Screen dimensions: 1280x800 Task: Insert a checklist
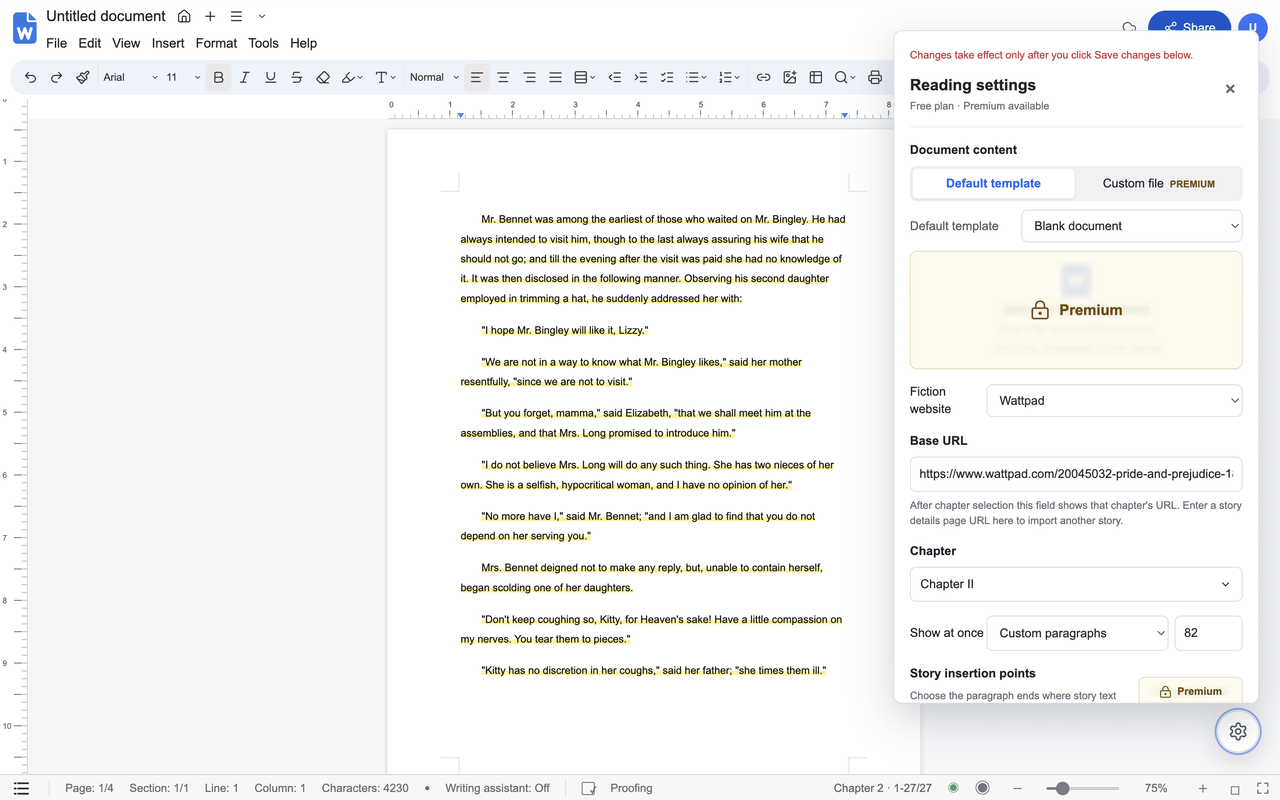click(x=666, y=77)
